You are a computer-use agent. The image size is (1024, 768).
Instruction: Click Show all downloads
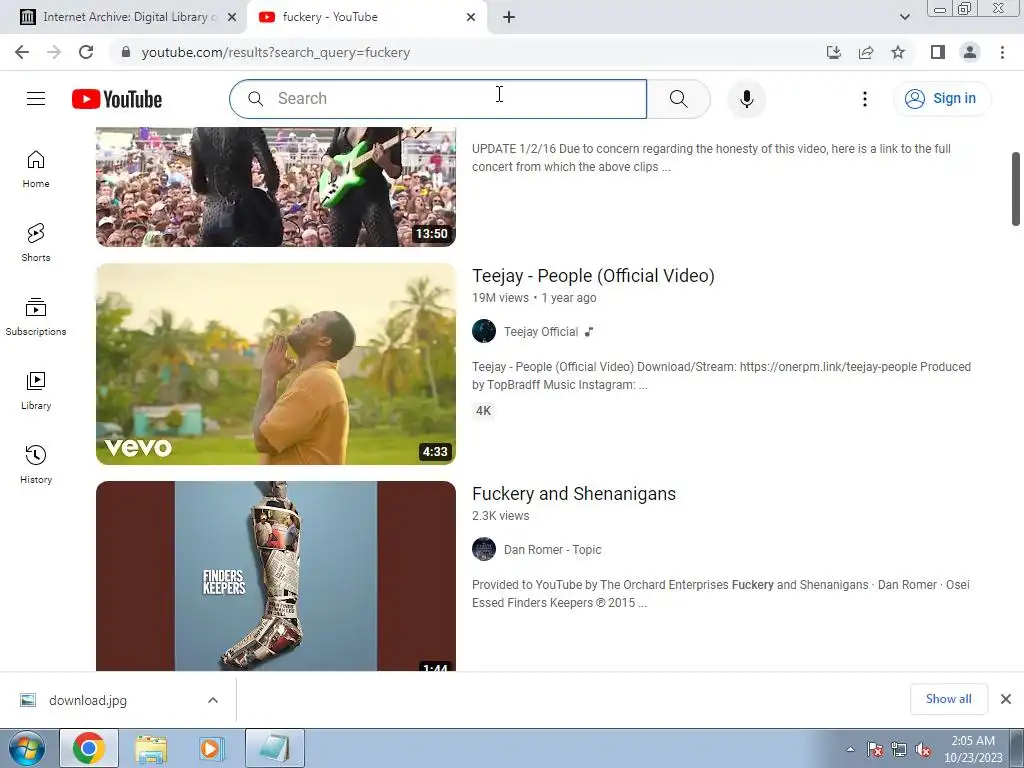[x=948, y=699]
